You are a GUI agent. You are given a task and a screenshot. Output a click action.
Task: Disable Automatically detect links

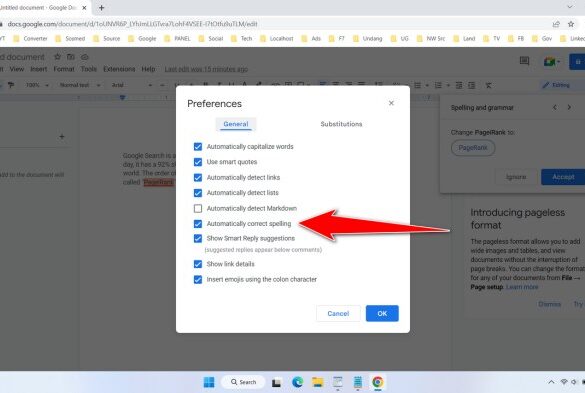coord(198,178)
